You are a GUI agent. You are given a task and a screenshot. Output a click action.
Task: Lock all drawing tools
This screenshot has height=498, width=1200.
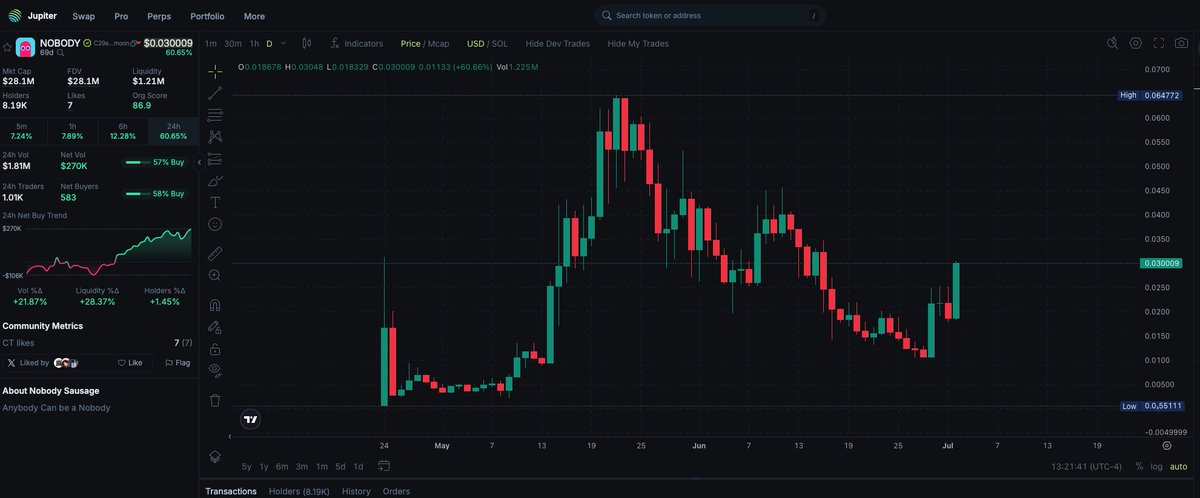[x=215, y=349]
